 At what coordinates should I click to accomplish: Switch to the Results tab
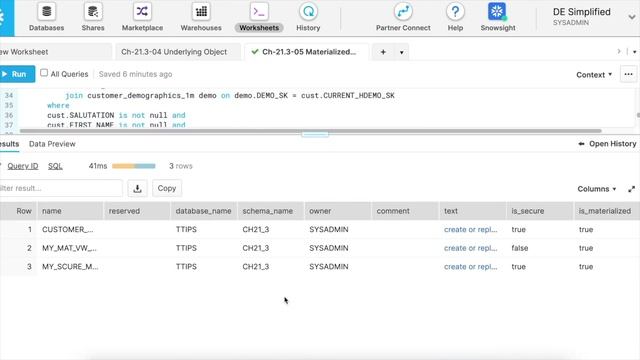[x=9, y=144]
